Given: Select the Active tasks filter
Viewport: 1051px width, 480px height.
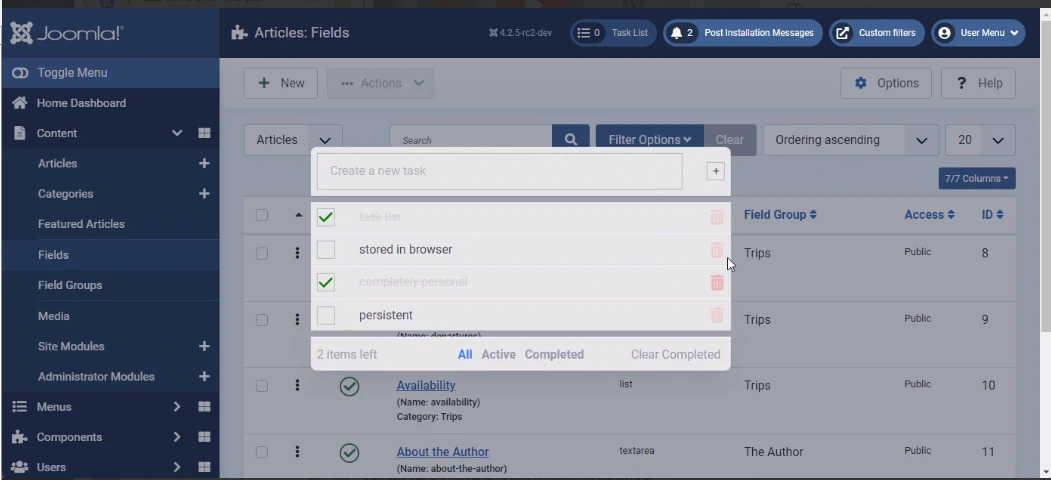Looking at the screenshot, I should pos(499,355).
